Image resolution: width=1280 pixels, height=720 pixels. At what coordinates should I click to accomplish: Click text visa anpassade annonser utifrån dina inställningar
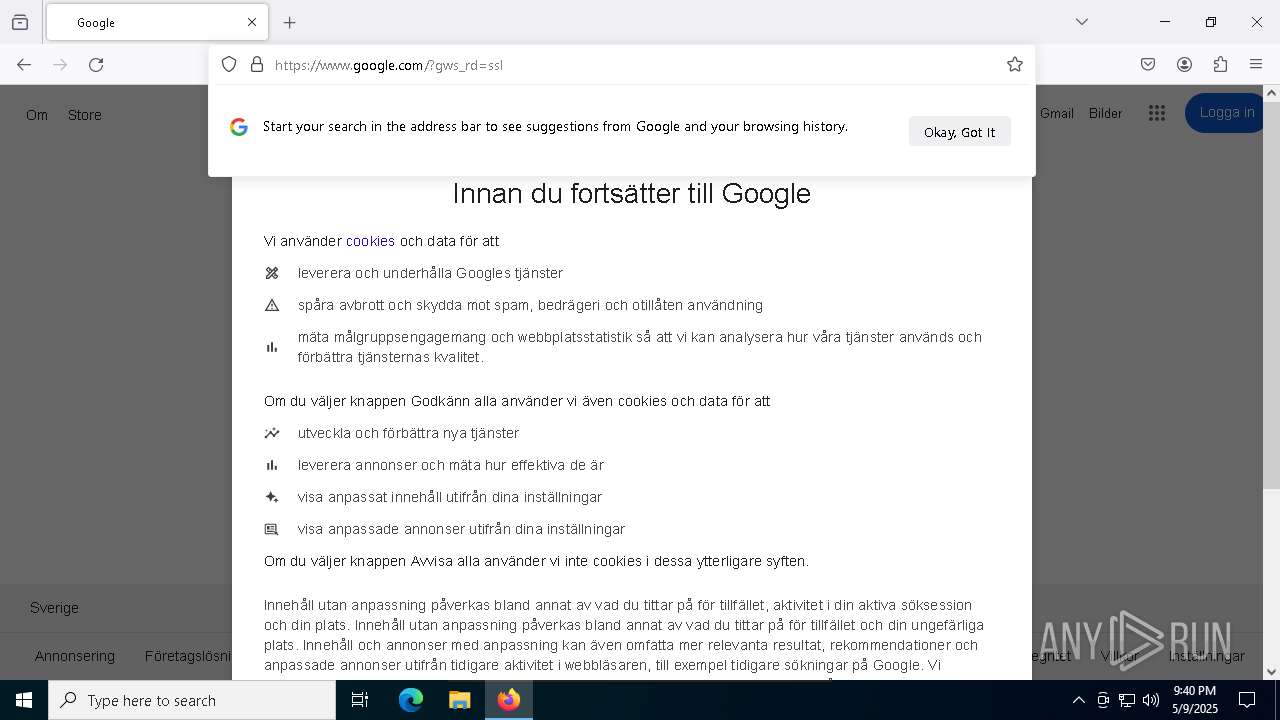(461, 529)
